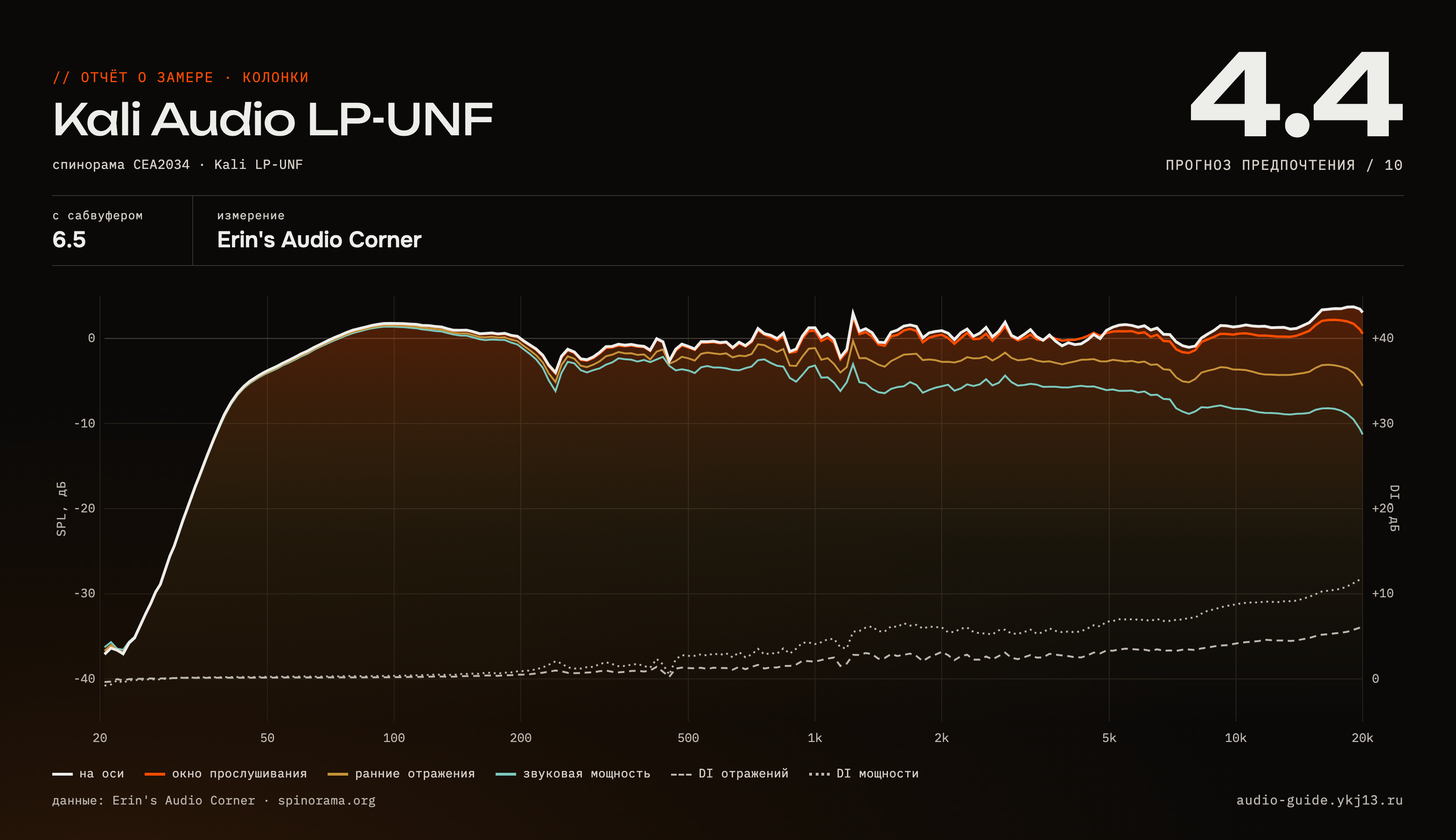Open the audio-guide.ykj13.ru site link
The width and height of the screenshot is (1456, 840).
click(1319, 800)
